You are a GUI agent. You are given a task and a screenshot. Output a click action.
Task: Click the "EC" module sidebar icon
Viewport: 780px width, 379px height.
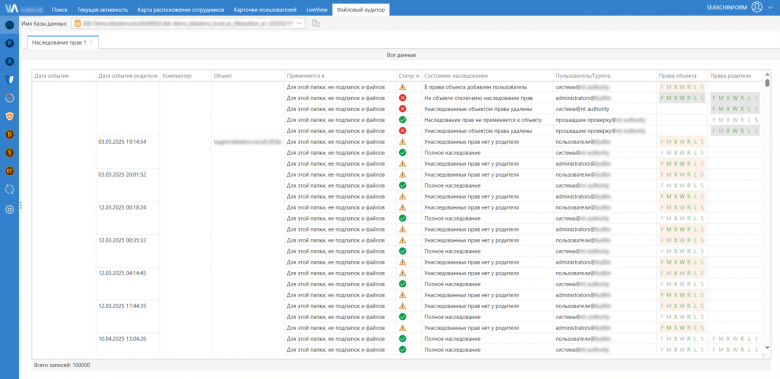point(9,171)
